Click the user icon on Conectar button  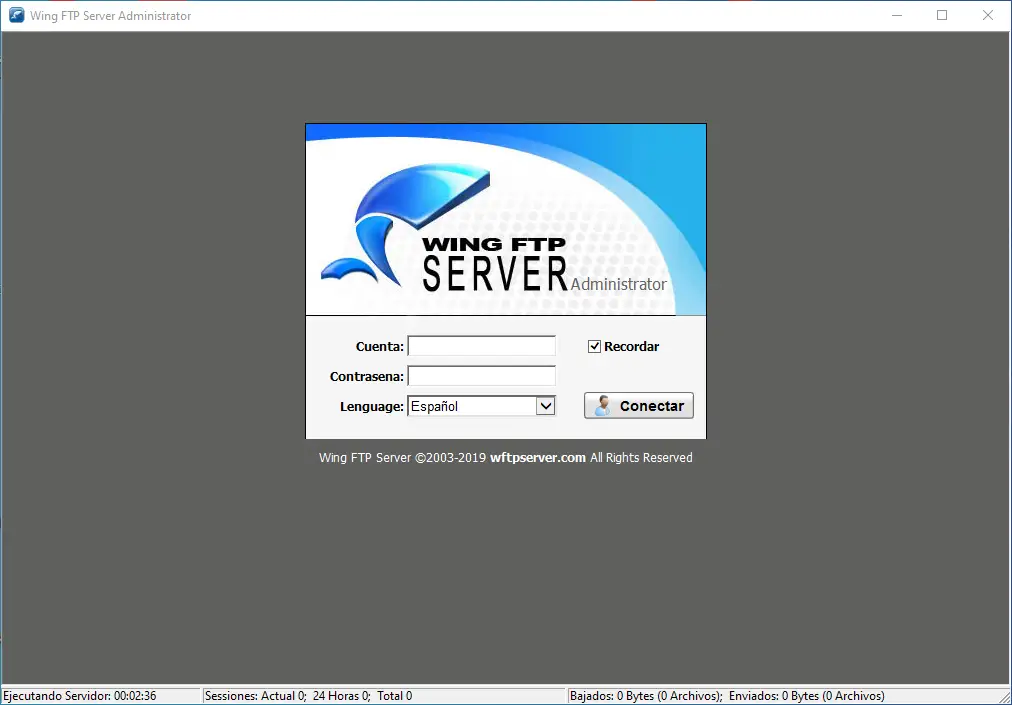tap(603, 405)
